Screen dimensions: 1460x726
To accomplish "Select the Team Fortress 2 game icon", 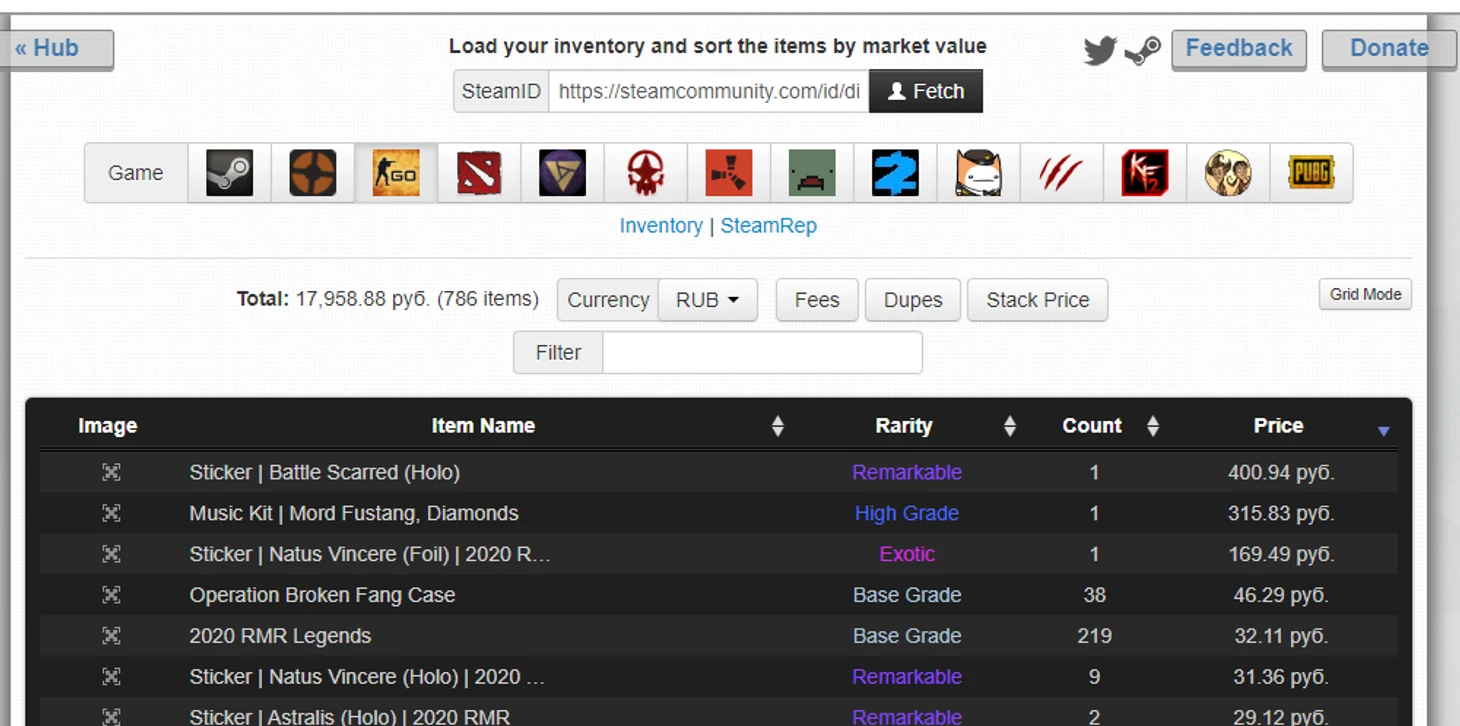I will (313, 173).
